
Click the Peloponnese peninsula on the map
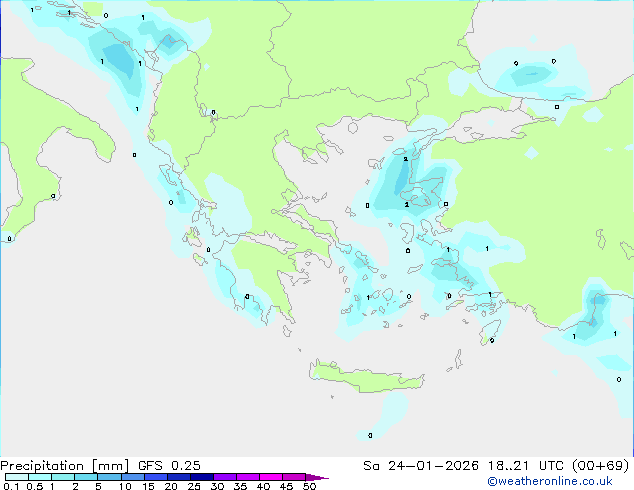tap(261, 279)
